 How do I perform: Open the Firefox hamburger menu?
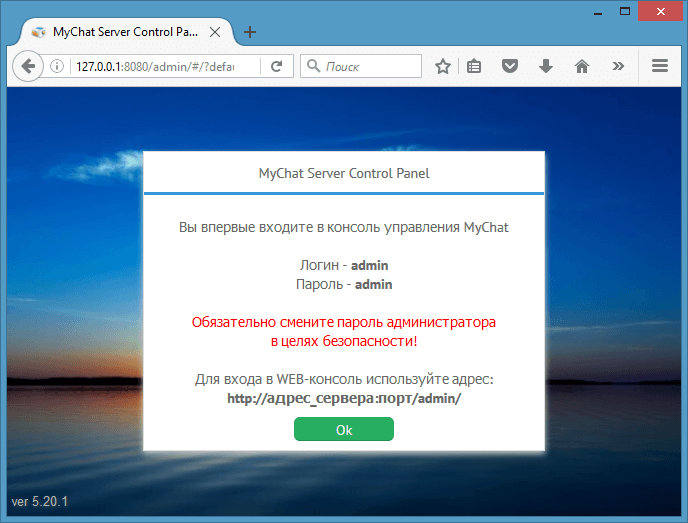(659, 67)
